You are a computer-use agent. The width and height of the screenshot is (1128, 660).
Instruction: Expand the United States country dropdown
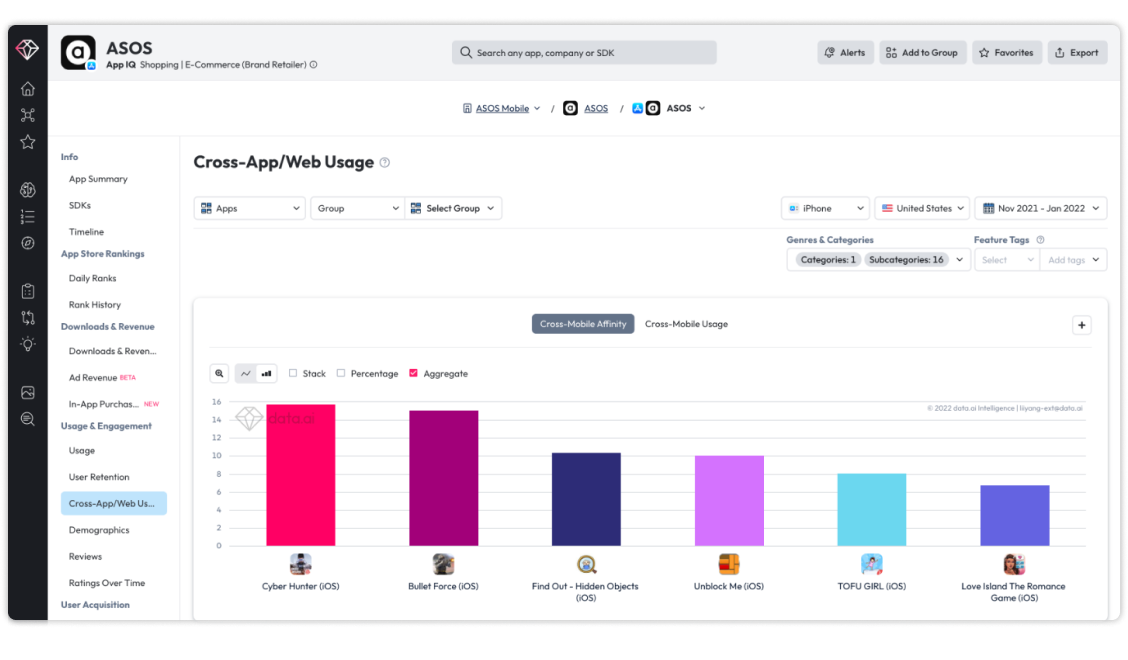tap(921, 208)
